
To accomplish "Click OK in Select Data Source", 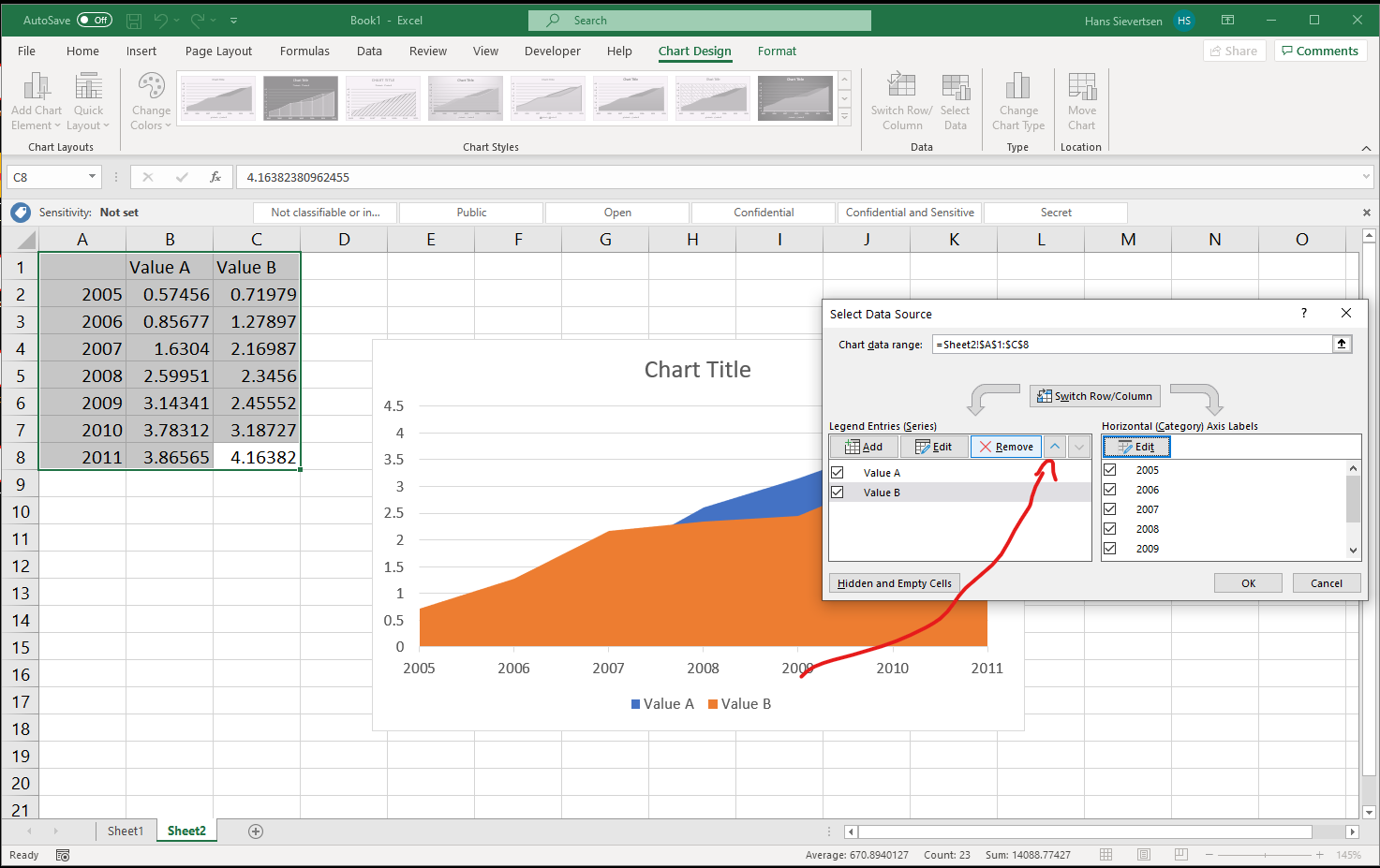I will coord(1248,582).
